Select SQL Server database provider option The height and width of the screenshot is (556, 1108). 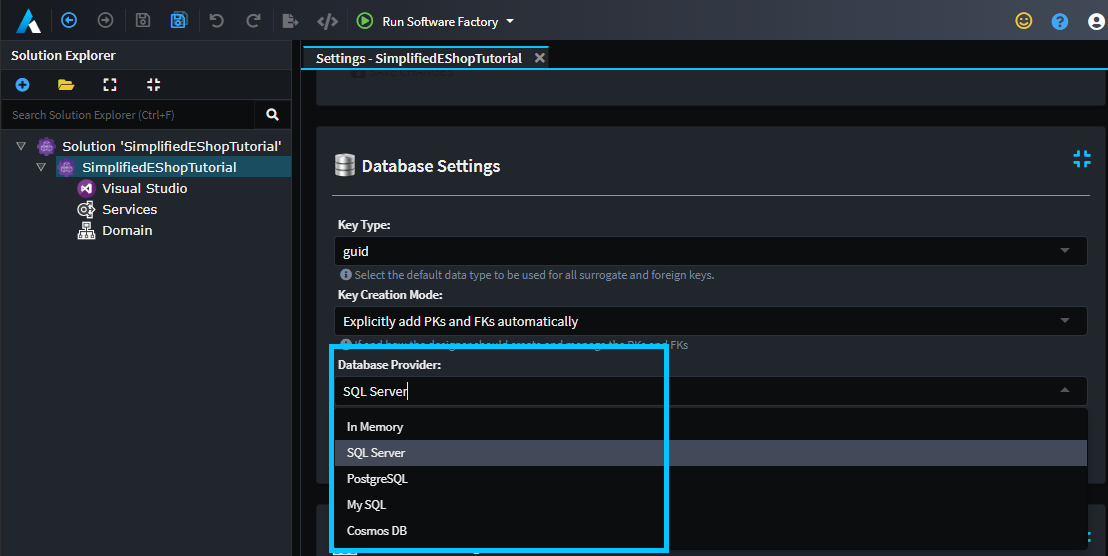[710, 453]
